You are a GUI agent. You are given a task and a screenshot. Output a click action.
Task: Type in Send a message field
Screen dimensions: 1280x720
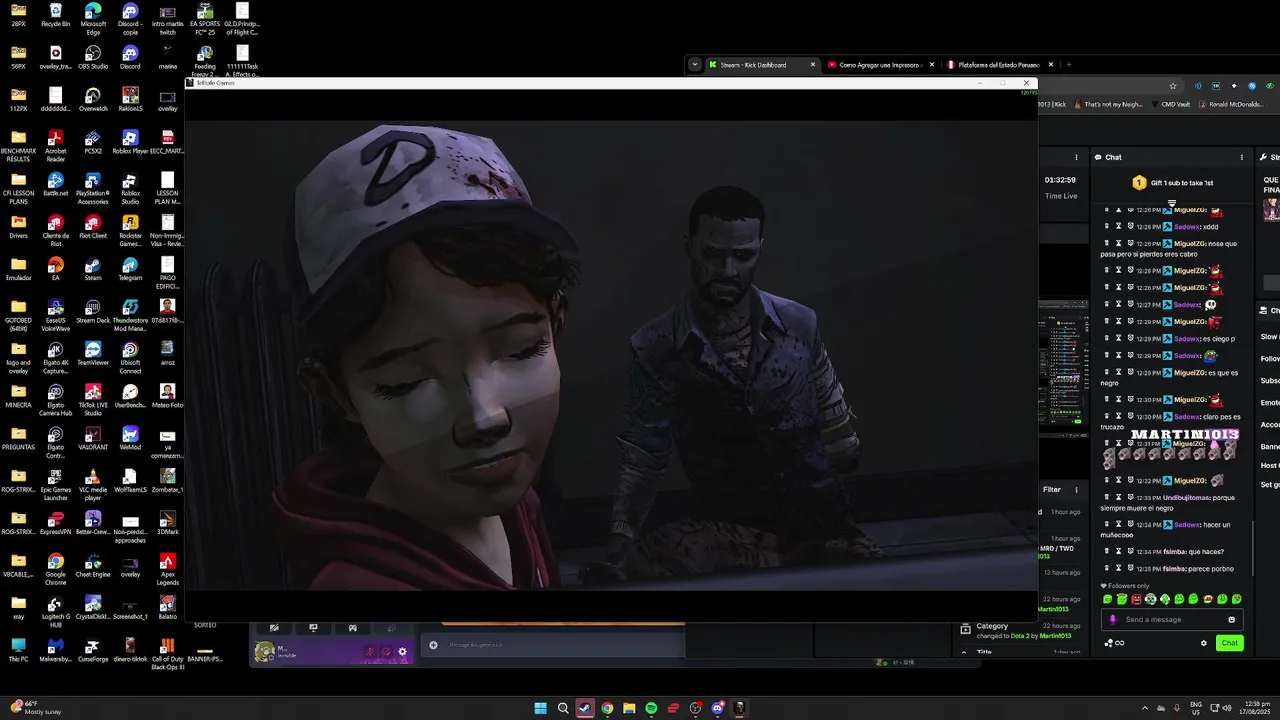1172,619
